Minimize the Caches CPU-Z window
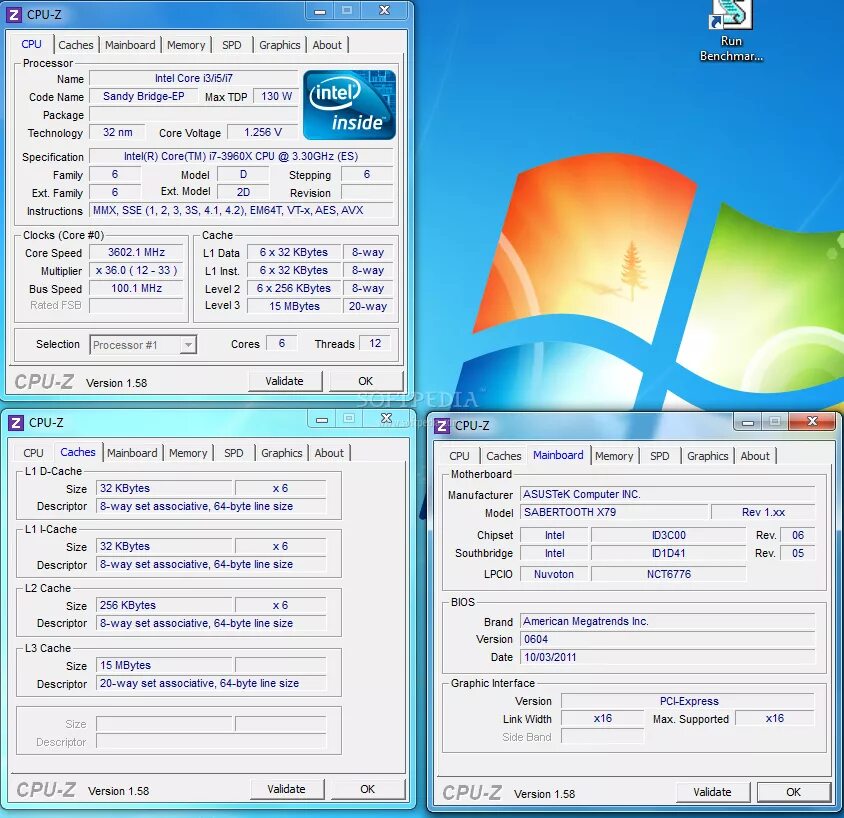The height and width of the screenshot is (818, 844). click(322, 419)
